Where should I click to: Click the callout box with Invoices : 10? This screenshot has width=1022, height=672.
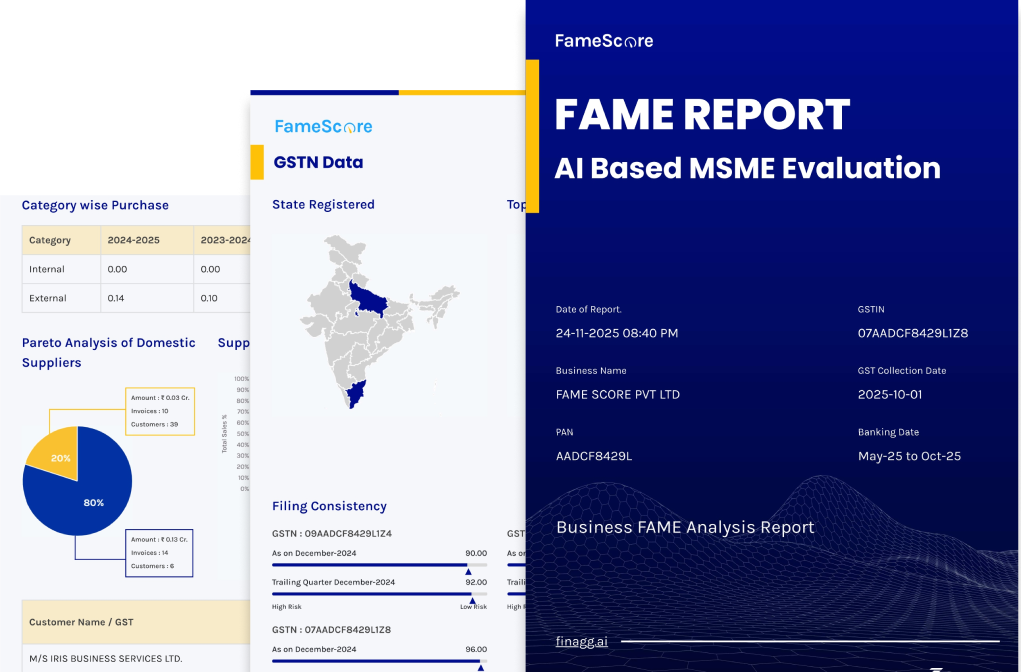click(160, 411)
